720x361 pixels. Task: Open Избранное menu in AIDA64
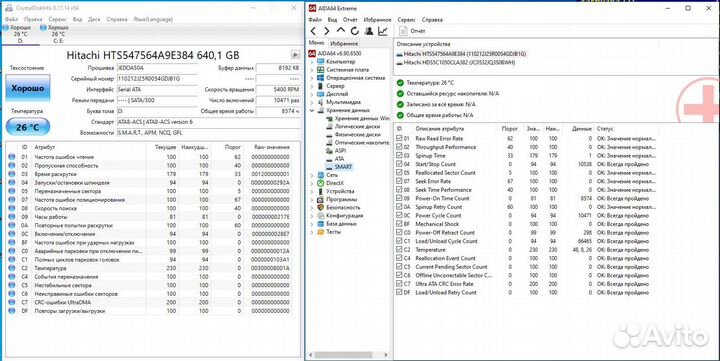(x=377, y=20)
